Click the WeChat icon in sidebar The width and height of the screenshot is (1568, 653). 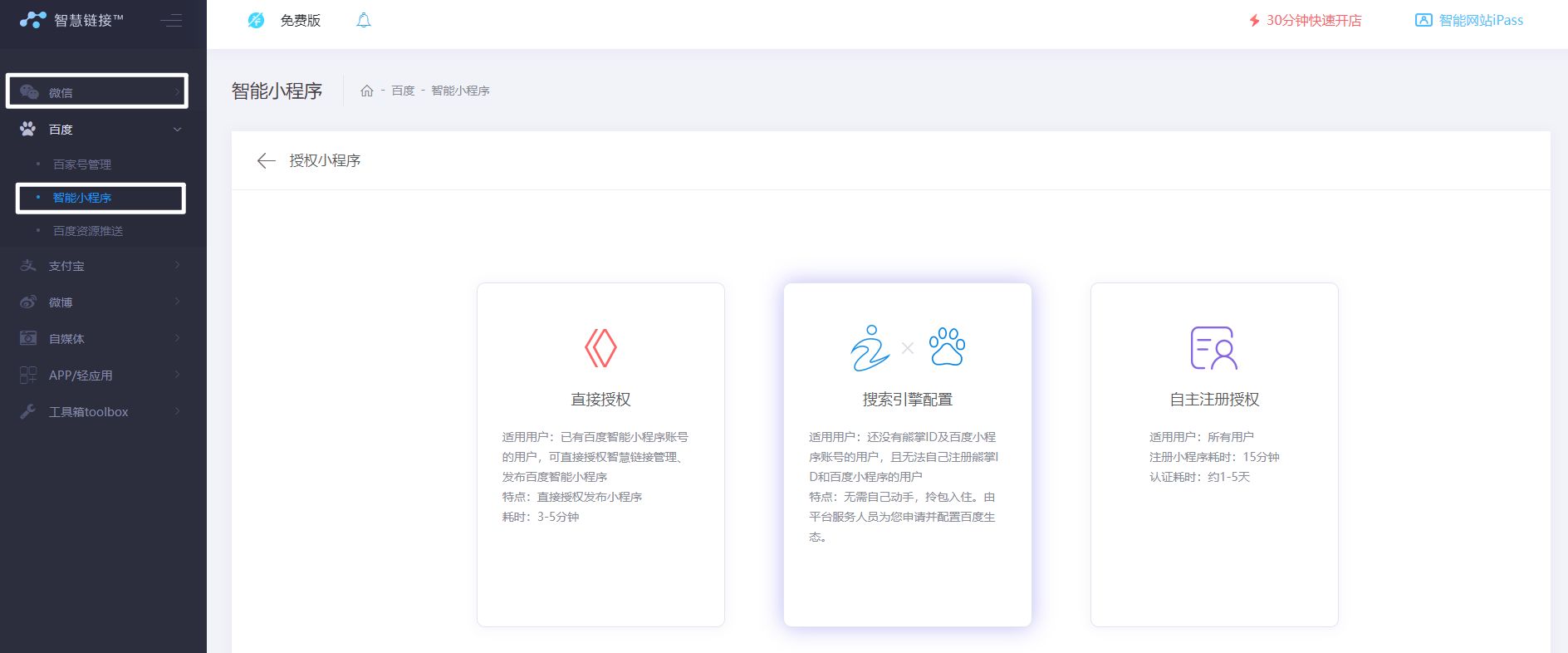click(29, 91)
